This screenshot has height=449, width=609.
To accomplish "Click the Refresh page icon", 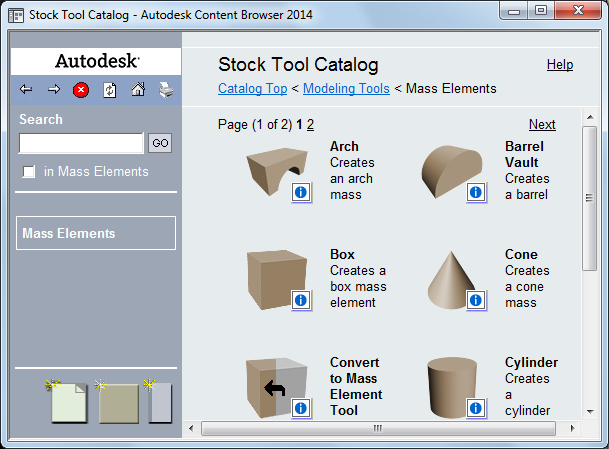I will pos(110,90).
